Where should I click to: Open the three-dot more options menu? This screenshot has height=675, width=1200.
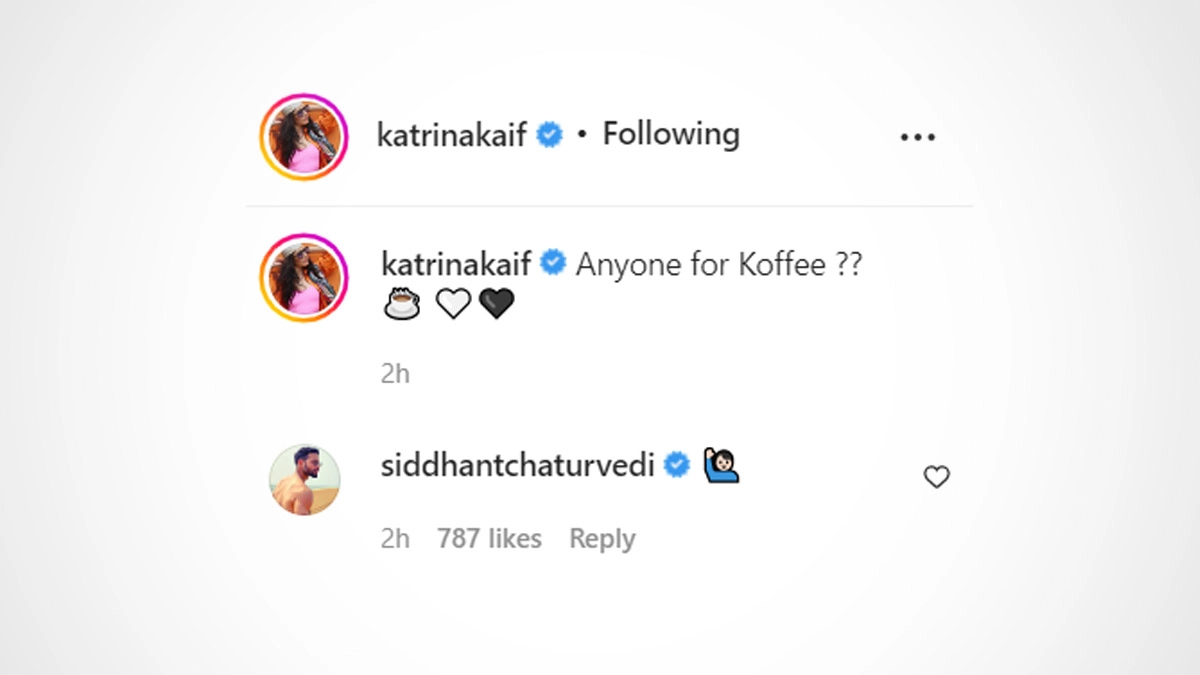click(917, 137)
